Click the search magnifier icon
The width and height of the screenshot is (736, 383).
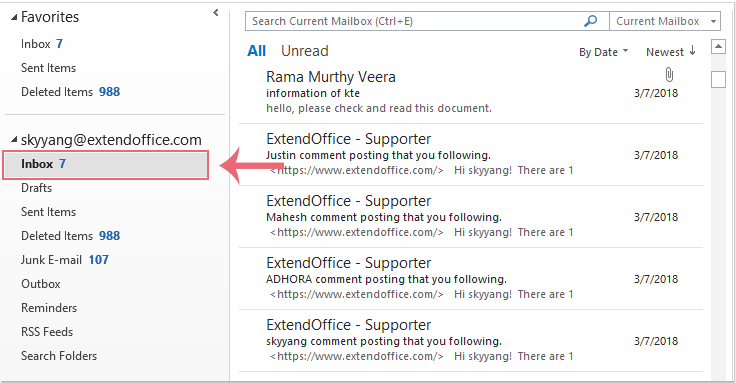point(590,21)
